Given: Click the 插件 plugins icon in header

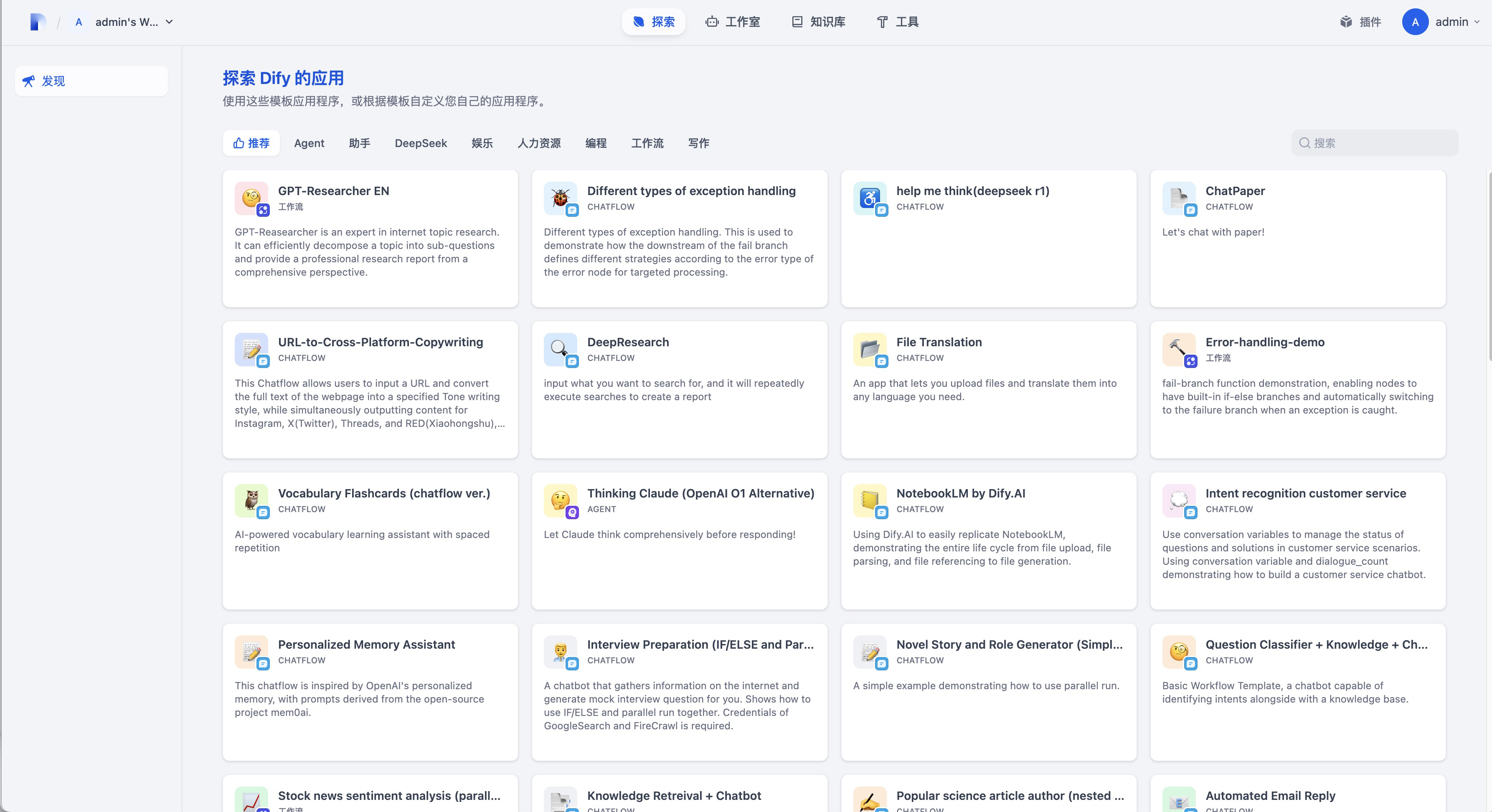Looking at the screenshot, I should (1346, 22).
